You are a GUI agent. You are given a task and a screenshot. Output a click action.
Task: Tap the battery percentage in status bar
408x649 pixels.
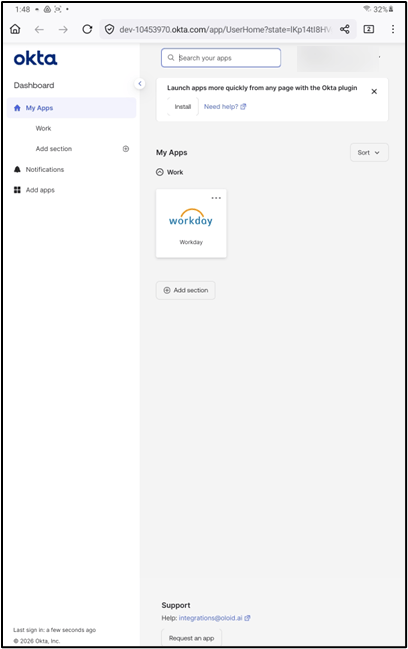[x=380, y=9]
